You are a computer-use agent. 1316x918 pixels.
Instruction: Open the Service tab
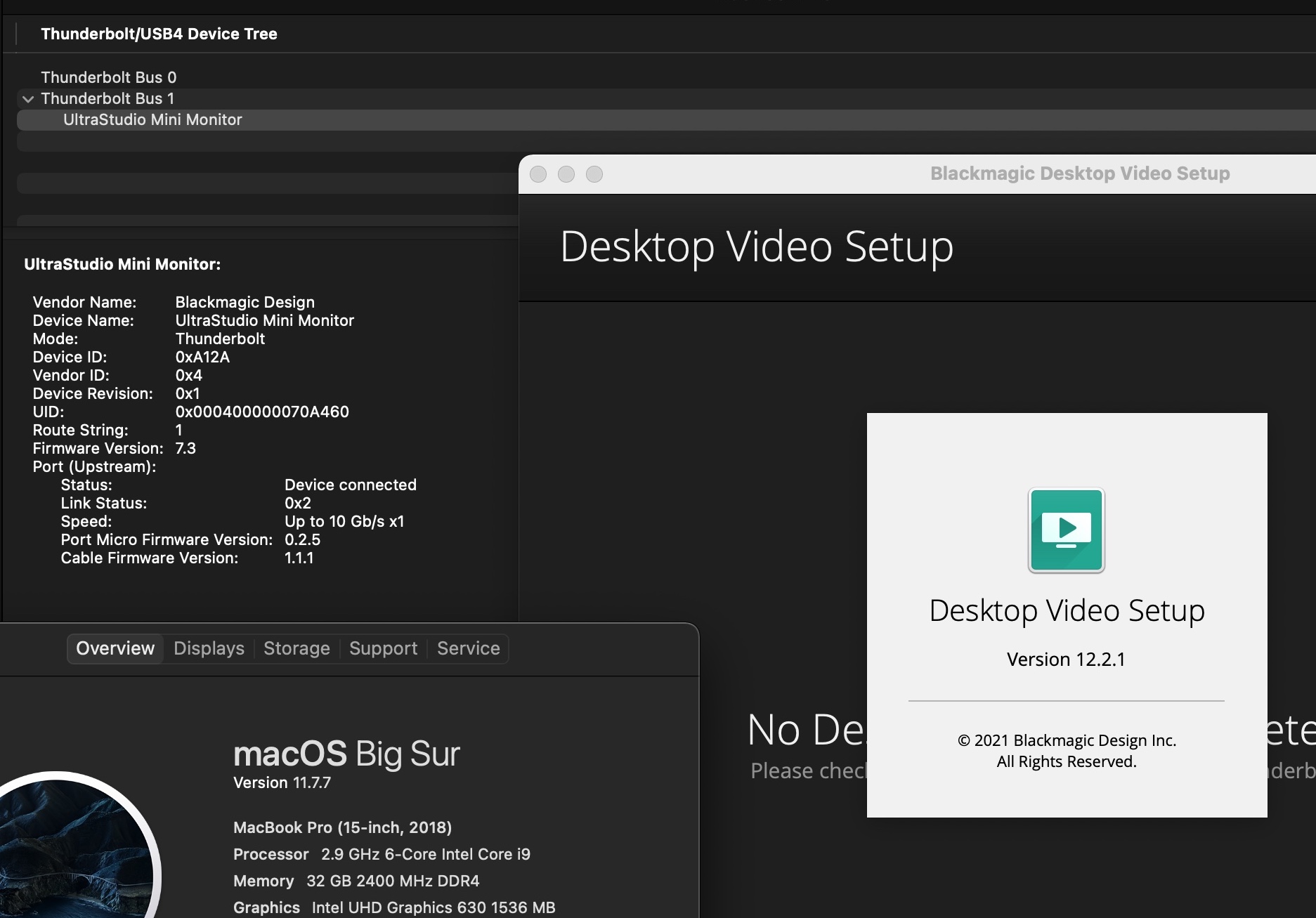(x=469, y=648)
